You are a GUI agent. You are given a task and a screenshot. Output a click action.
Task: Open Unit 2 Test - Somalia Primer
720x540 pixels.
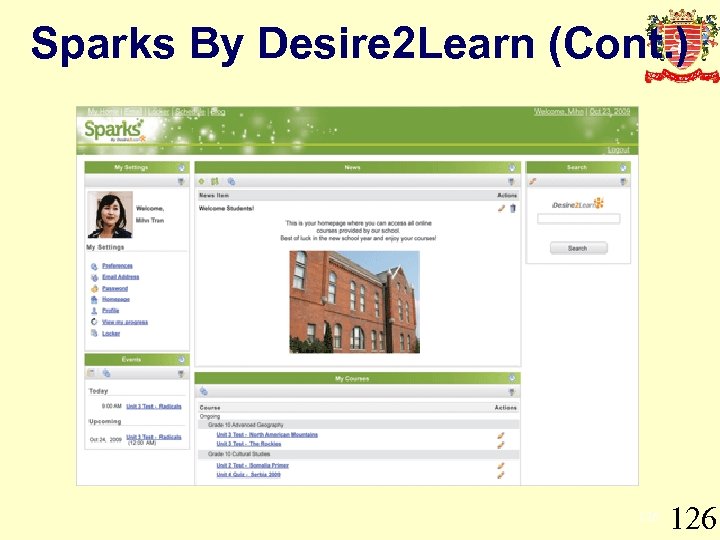(253, 465)
